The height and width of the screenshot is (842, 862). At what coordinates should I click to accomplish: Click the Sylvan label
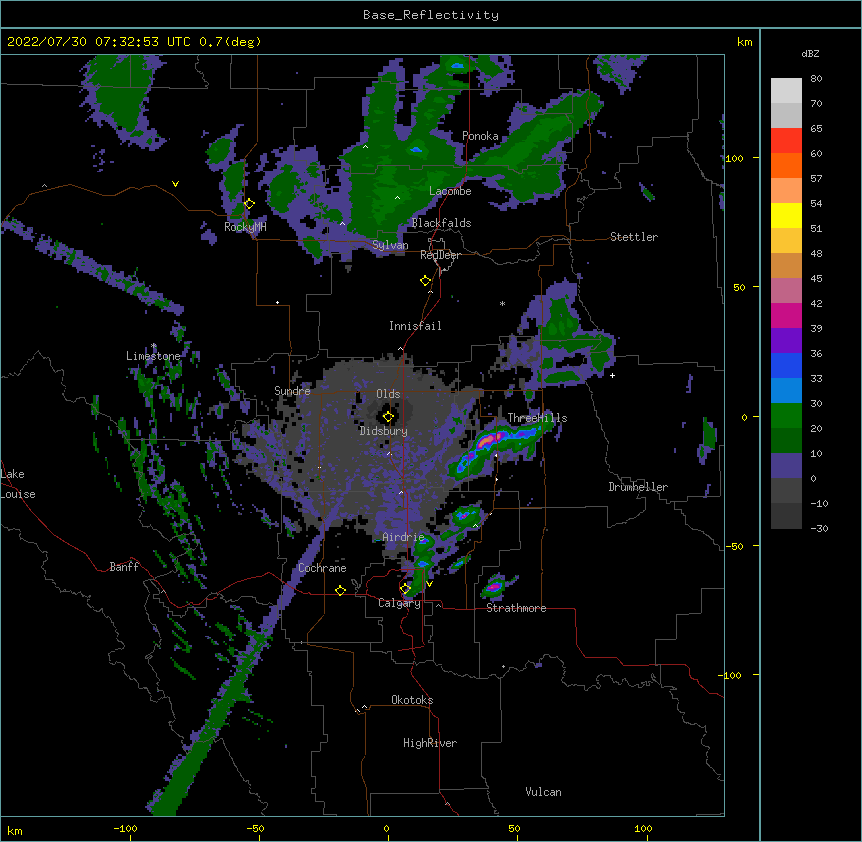(x=390, y=245)
